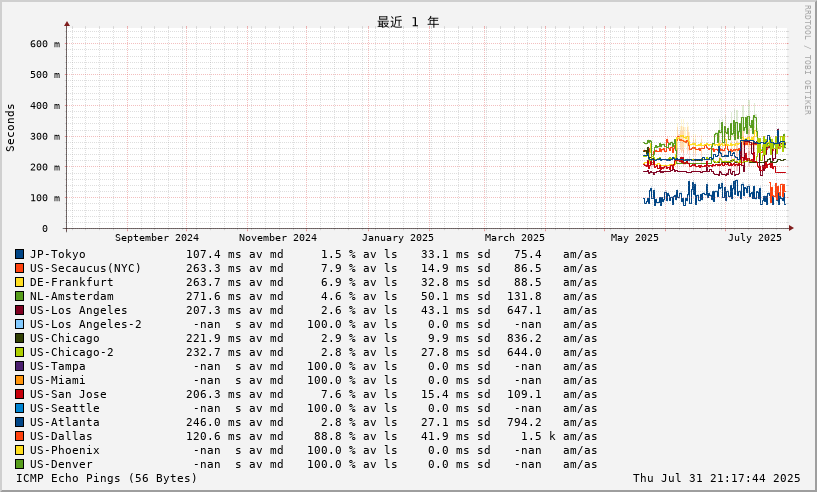Select the US-Secaucus(NYC) legend label

(85, 268)
